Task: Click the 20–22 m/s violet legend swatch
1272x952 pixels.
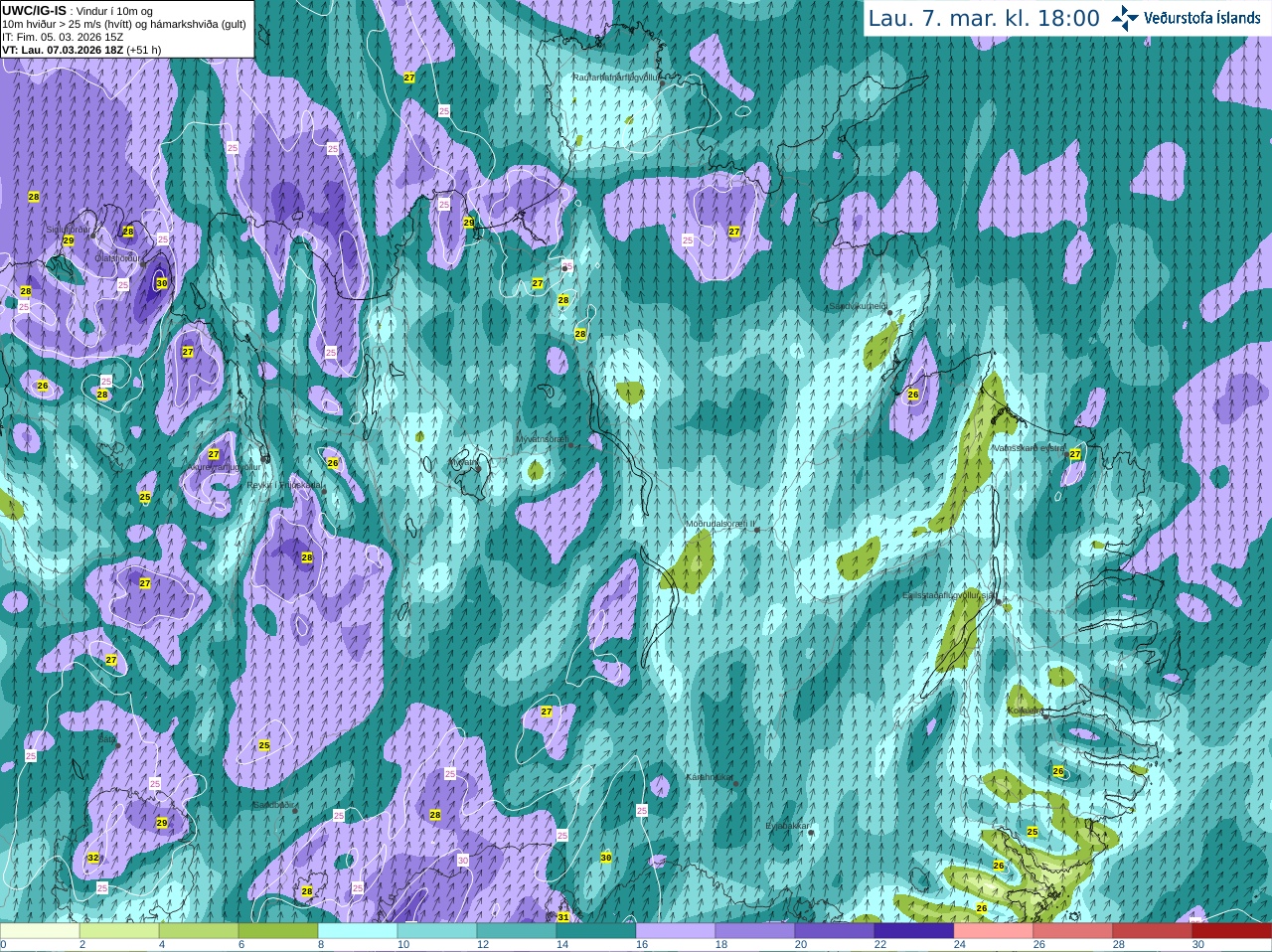Action: [x=835, y=931]
